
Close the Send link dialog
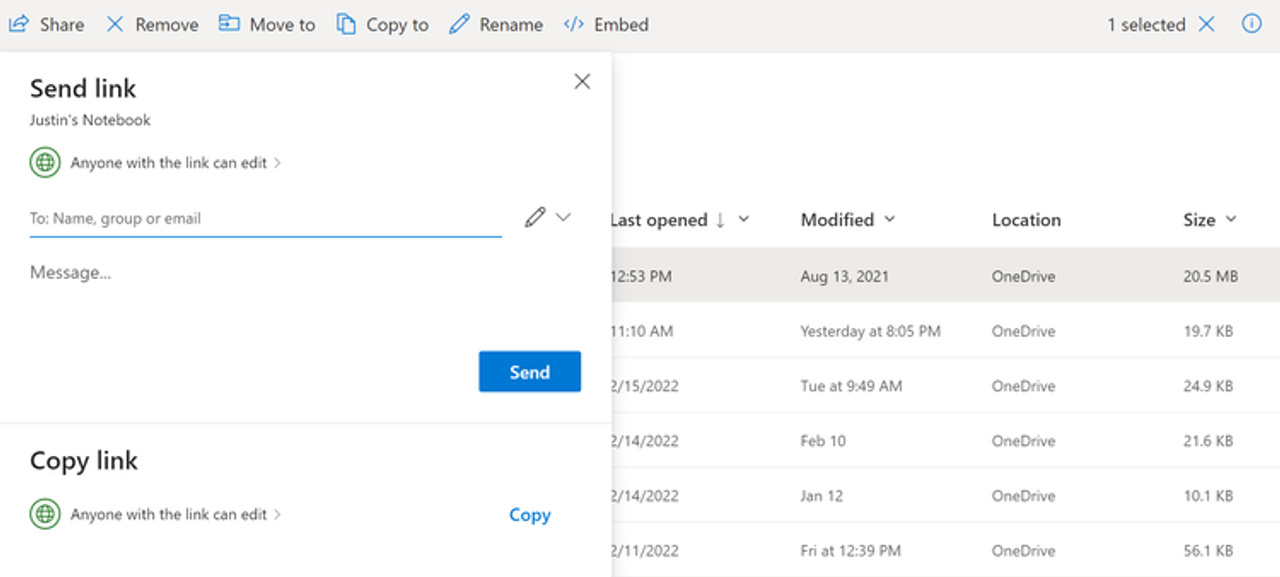[582, 82]
